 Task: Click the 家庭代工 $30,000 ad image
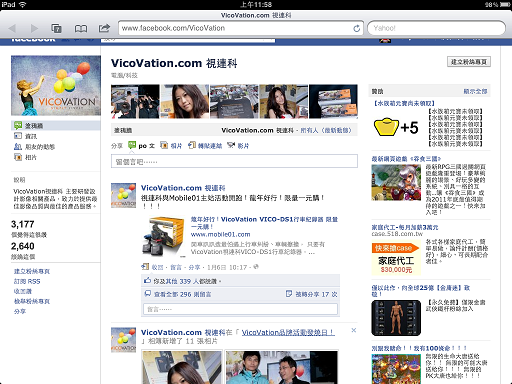[x=396, y=258]
